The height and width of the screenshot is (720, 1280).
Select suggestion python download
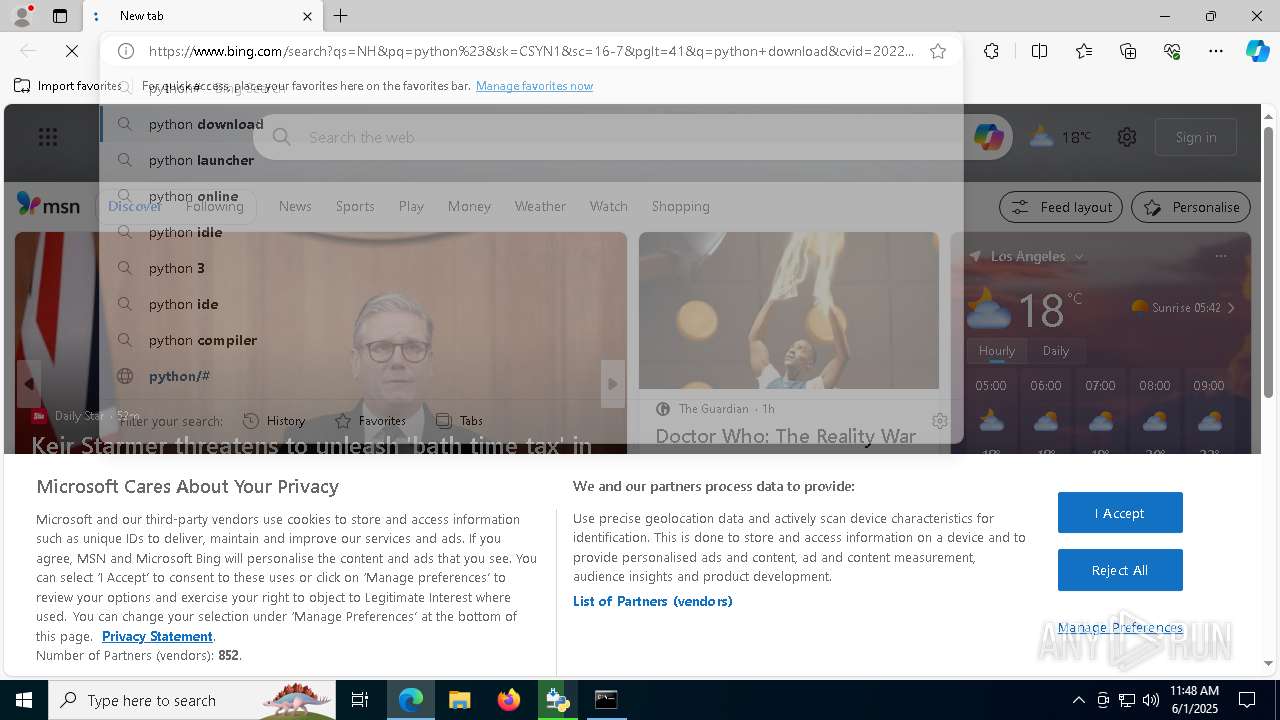click(531, 124)
